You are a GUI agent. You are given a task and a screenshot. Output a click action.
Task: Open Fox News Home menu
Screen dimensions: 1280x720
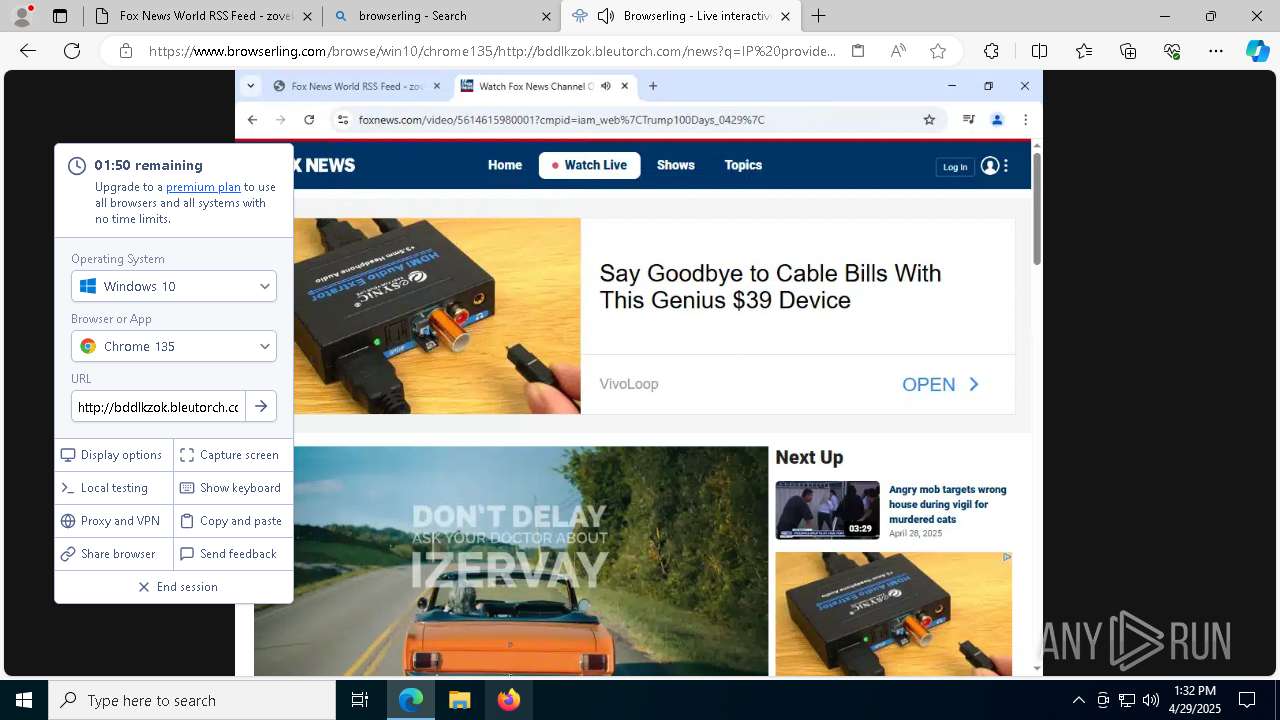click(x=505, y=165)
